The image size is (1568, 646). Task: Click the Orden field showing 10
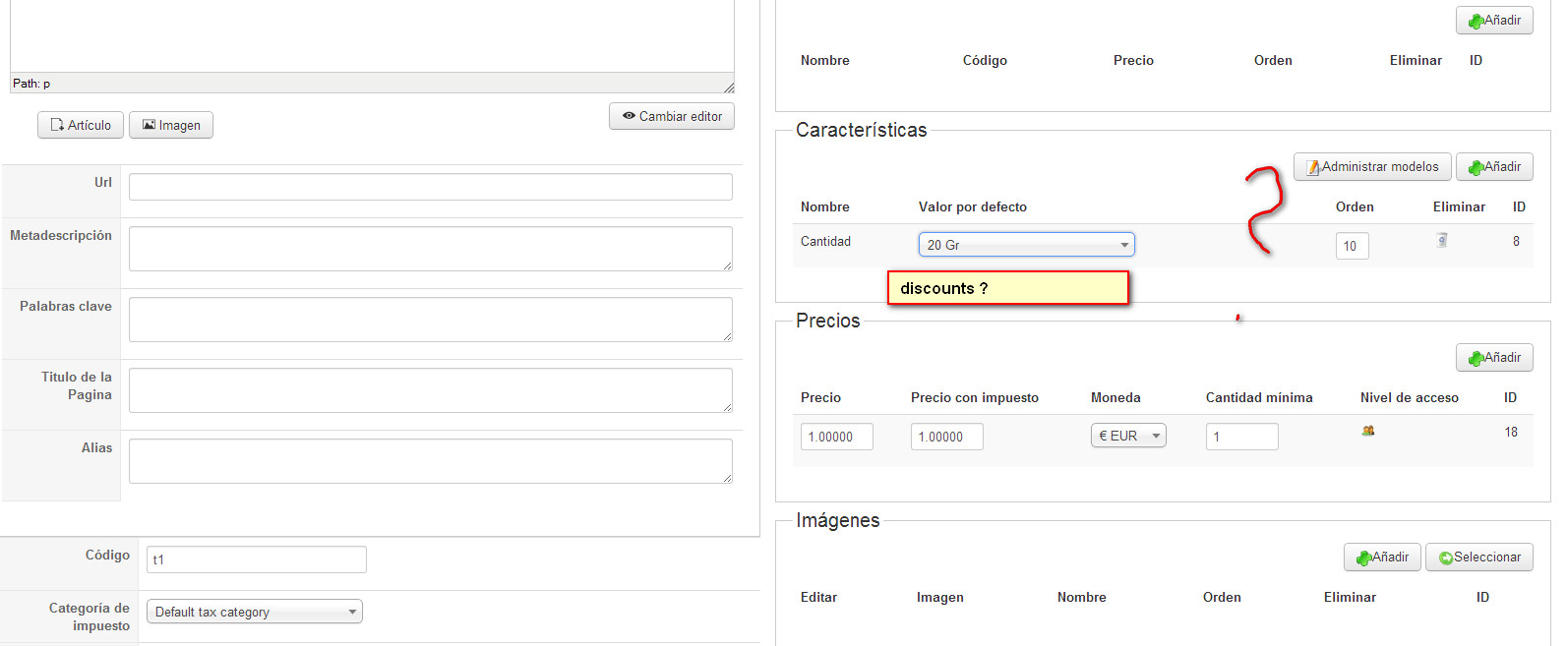tap(1352, 246)
